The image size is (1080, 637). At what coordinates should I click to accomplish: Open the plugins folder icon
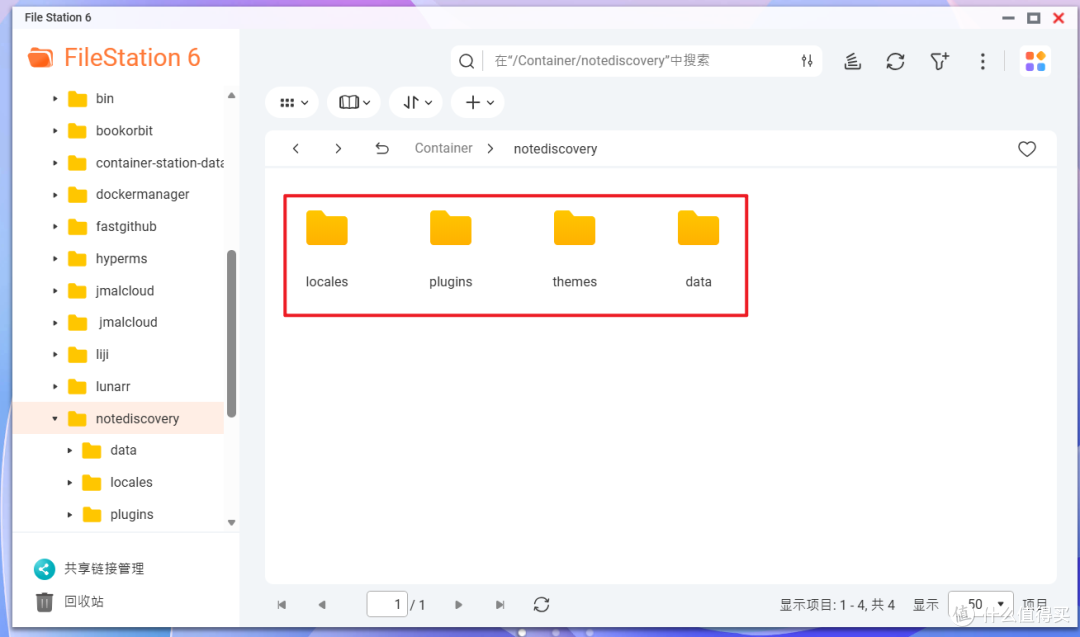[450, 228]
